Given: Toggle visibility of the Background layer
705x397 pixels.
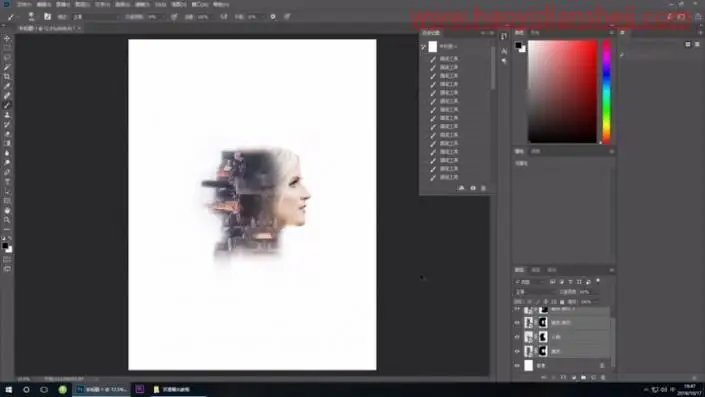Looking at the screenshot, I should point(517,366).
